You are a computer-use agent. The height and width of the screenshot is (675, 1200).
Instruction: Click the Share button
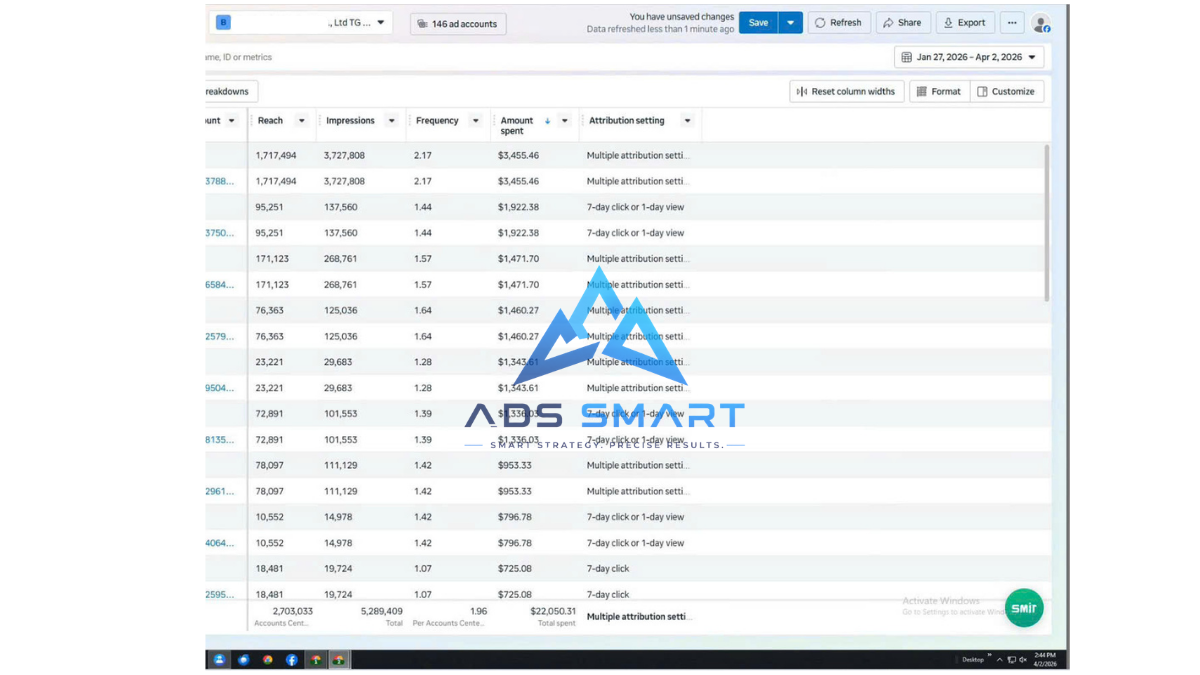point(903,23)
